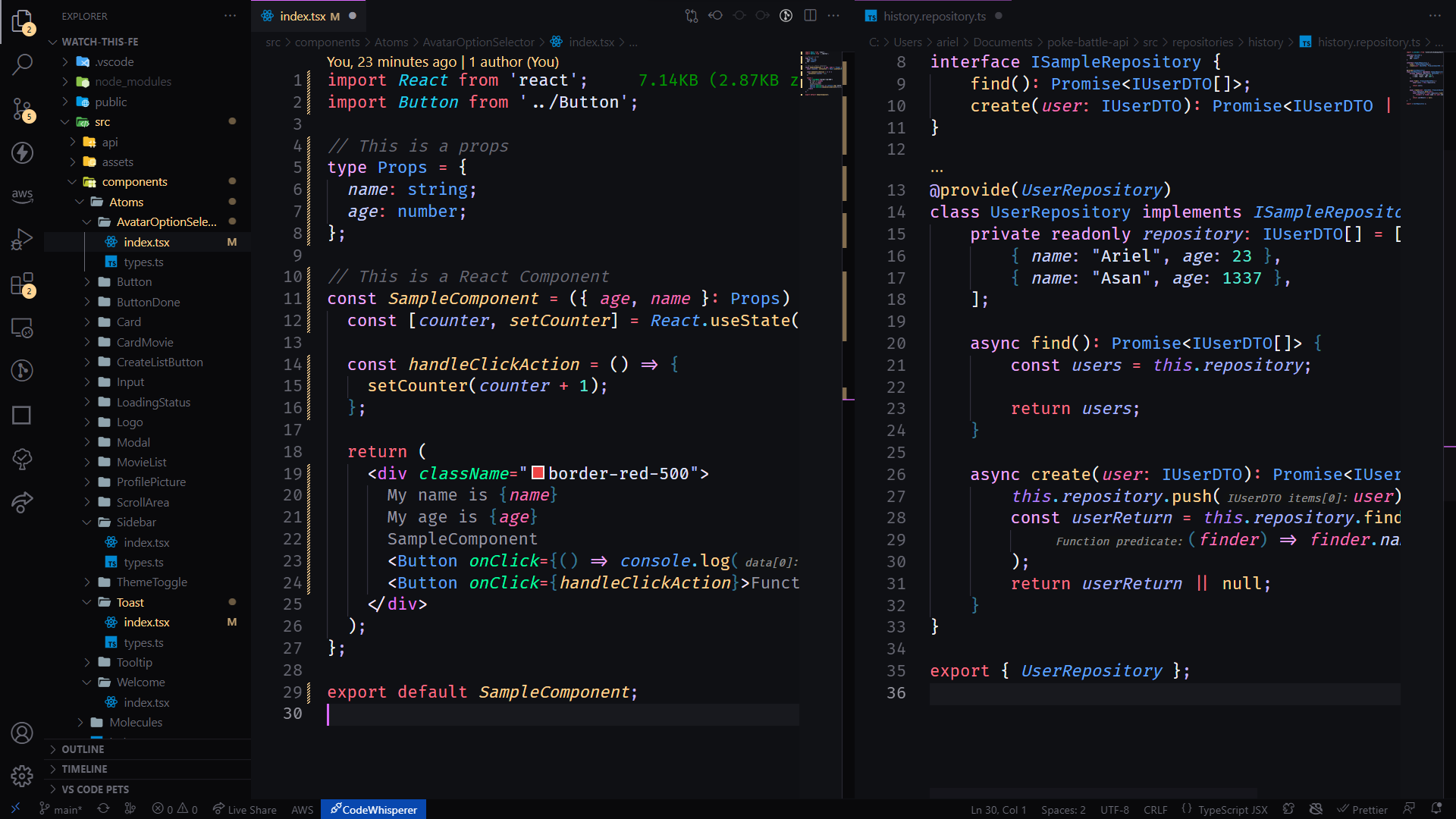The width and height of the screenshot is (1456, 819).
Task: Expand the OUTLINE section
Action: coord(83,749)
